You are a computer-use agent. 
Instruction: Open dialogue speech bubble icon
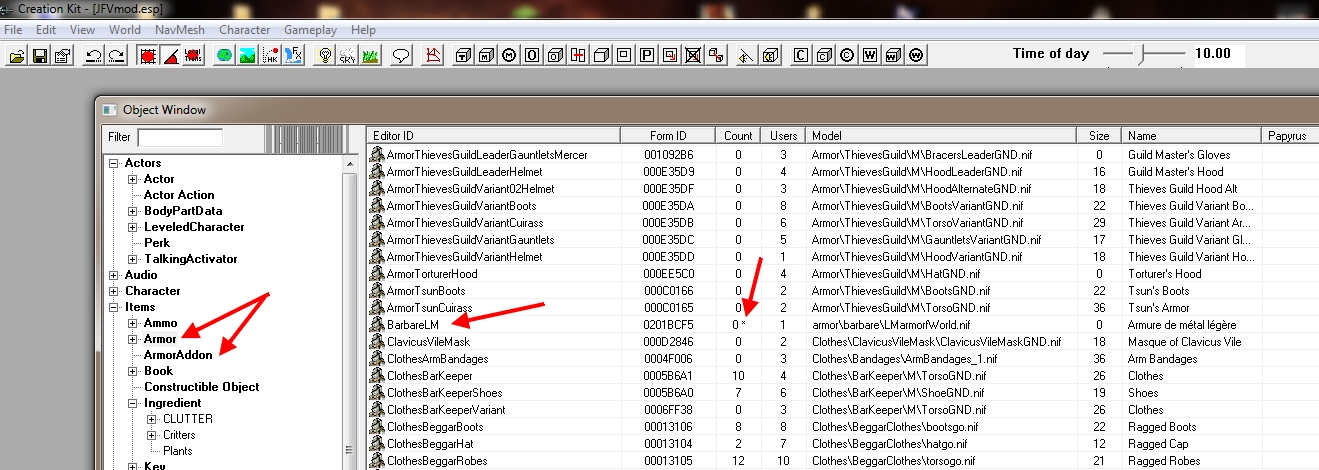point(401,56)
